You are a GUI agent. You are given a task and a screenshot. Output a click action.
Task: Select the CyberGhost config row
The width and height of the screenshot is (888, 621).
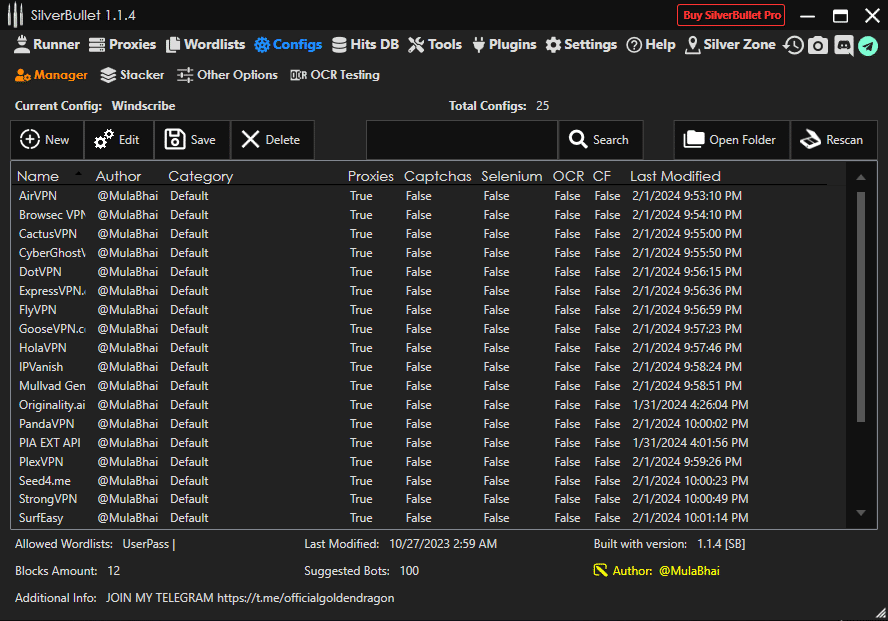coord(430,253)
